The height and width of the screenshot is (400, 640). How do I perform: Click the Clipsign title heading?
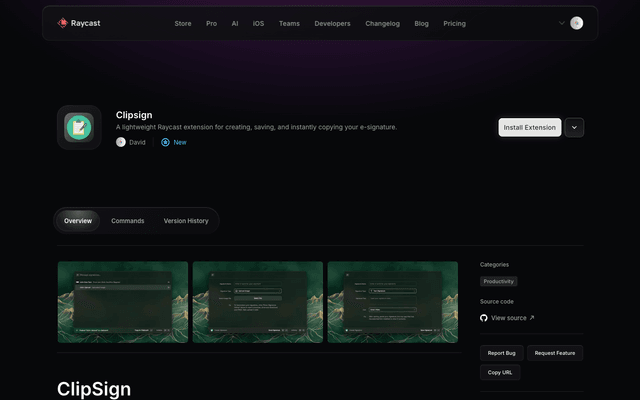(134, 115)
